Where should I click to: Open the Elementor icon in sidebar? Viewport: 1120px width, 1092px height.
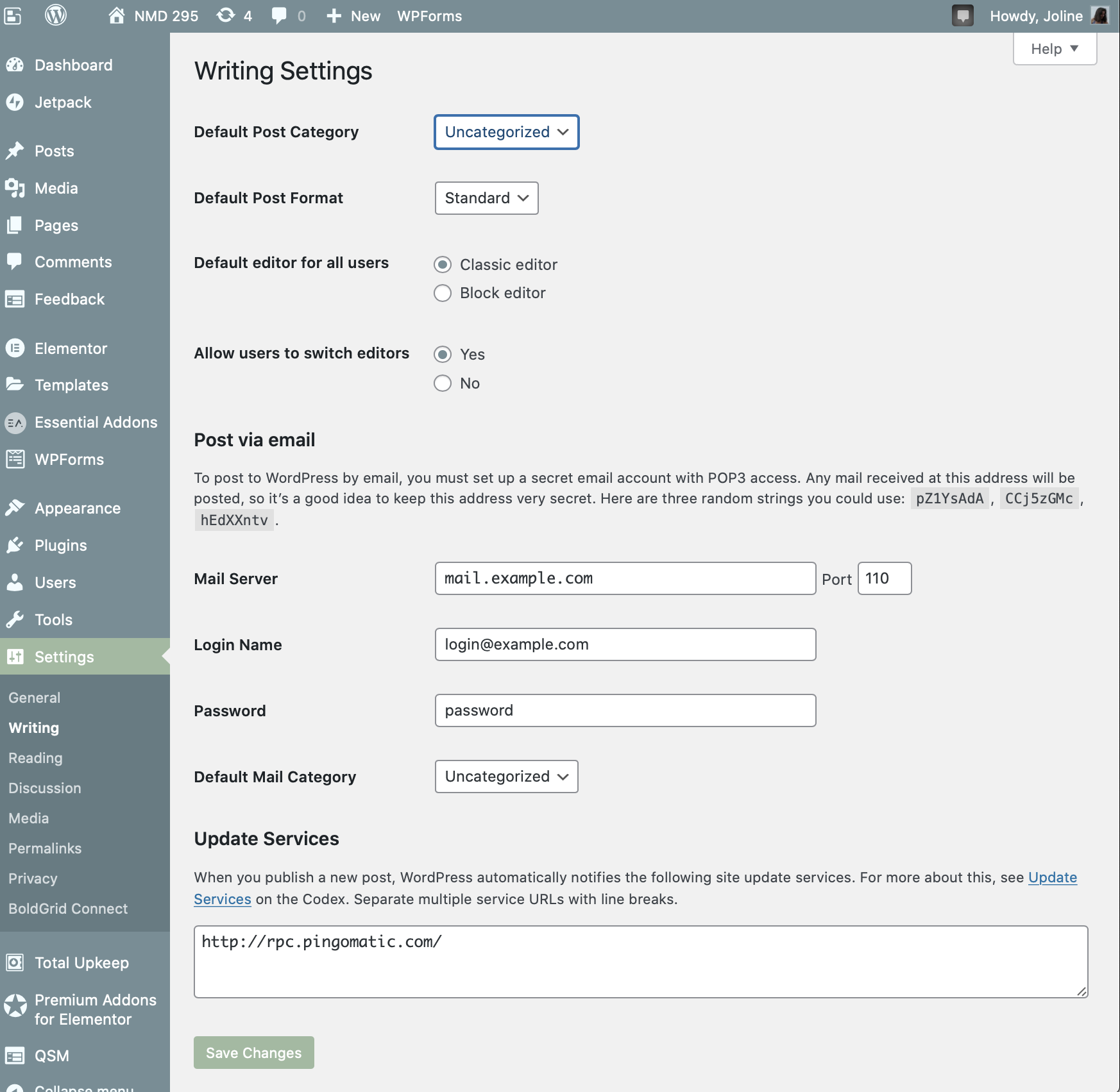tap(15, 348)
